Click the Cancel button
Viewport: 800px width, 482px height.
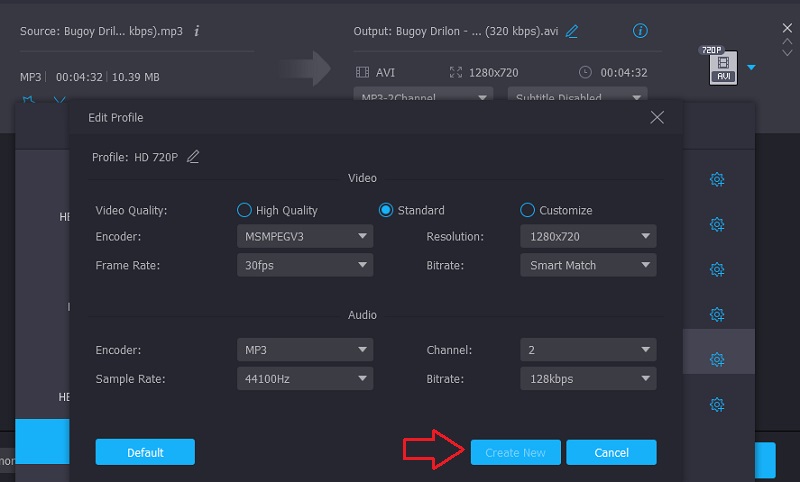pyautogui.click(x=611, y=452)
